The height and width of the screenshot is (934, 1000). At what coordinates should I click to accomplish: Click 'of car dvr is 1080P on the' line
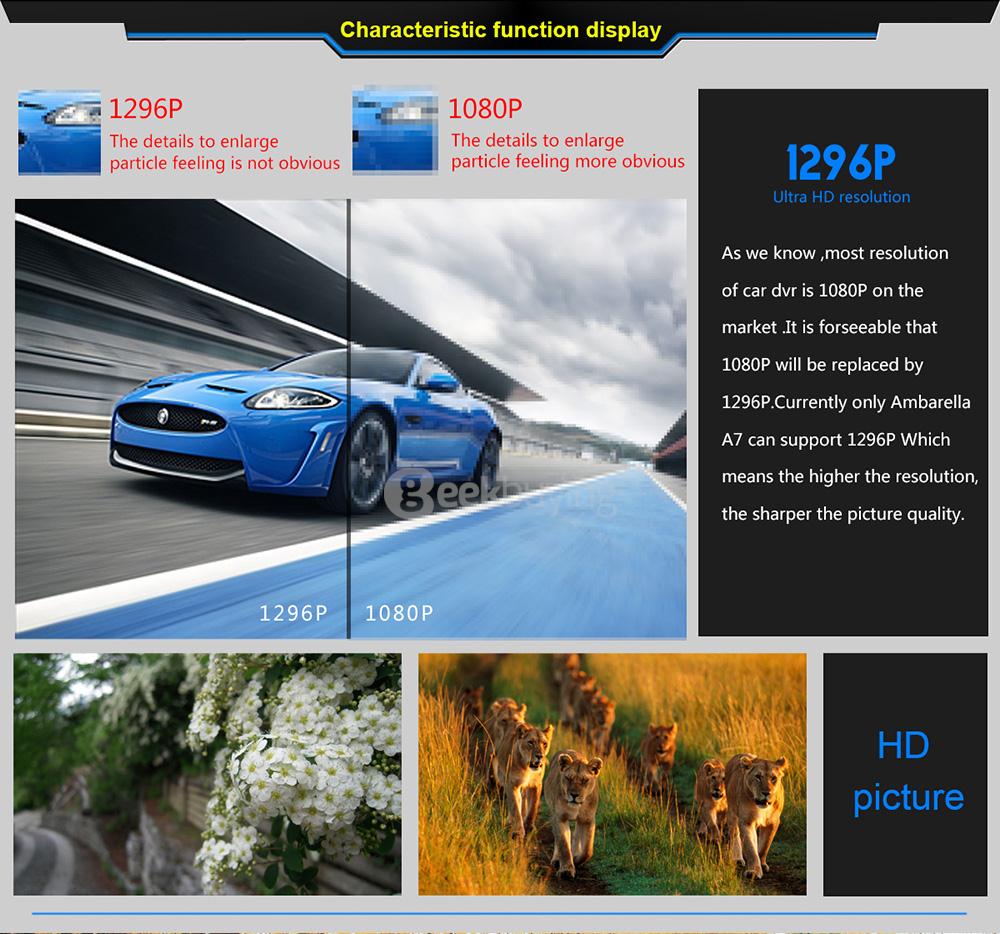click(x=822, y=291)
